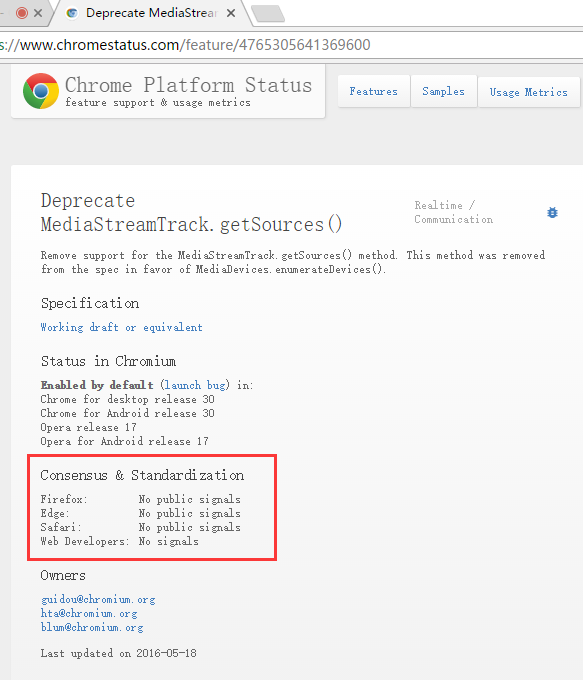Viewport: 583px width, 680px height.
Task: Click the Owners section heading
Action: [63, 575]
